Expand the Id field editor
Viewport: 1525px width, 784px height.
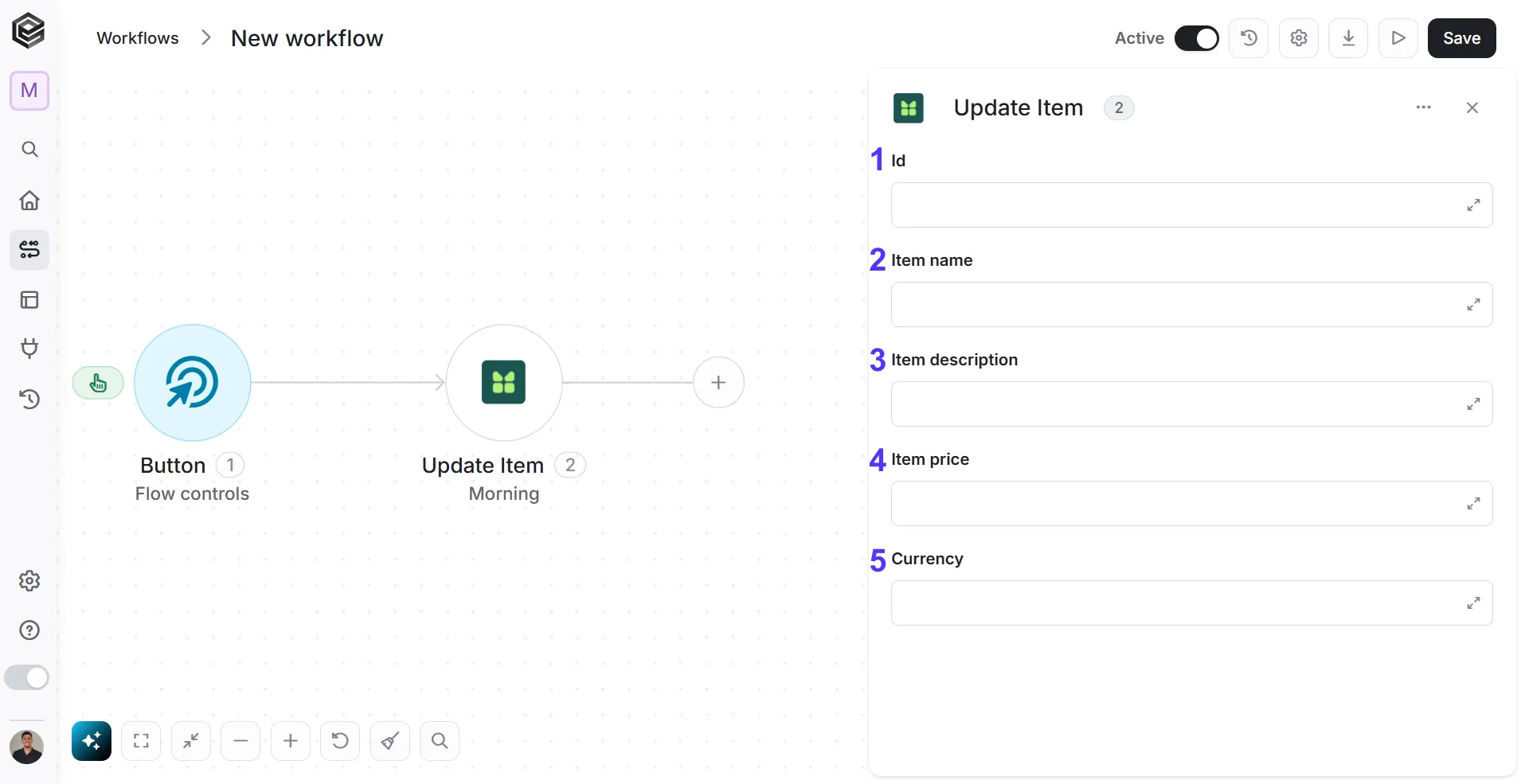pos(1473,205)
